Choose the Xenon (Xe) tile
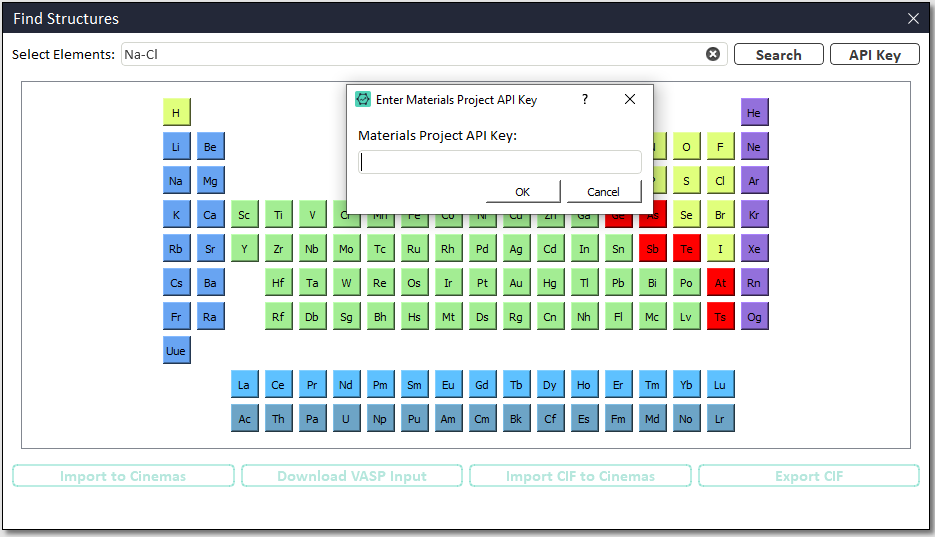 [x=754, y=248]
